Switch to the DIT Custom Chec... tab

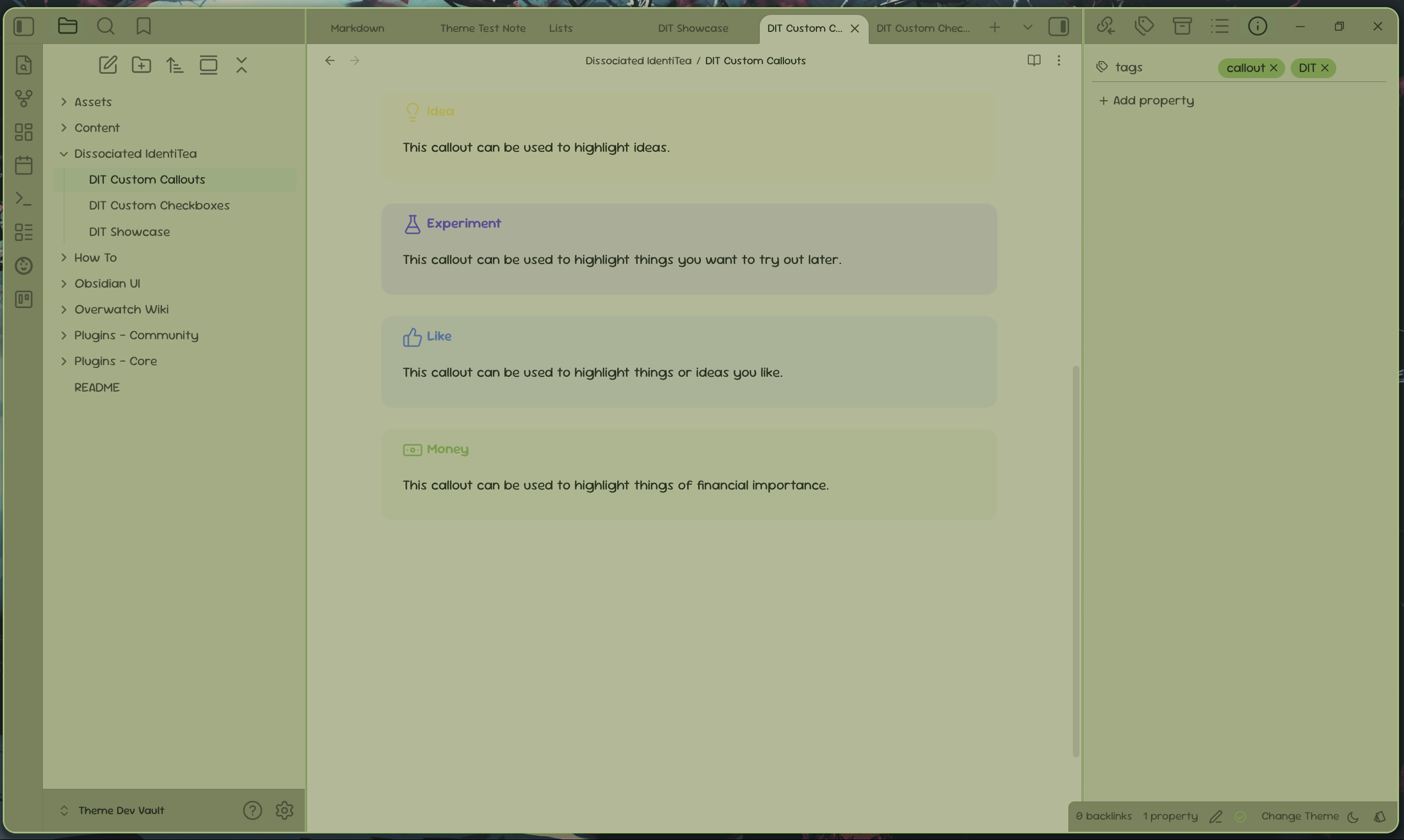923,28
